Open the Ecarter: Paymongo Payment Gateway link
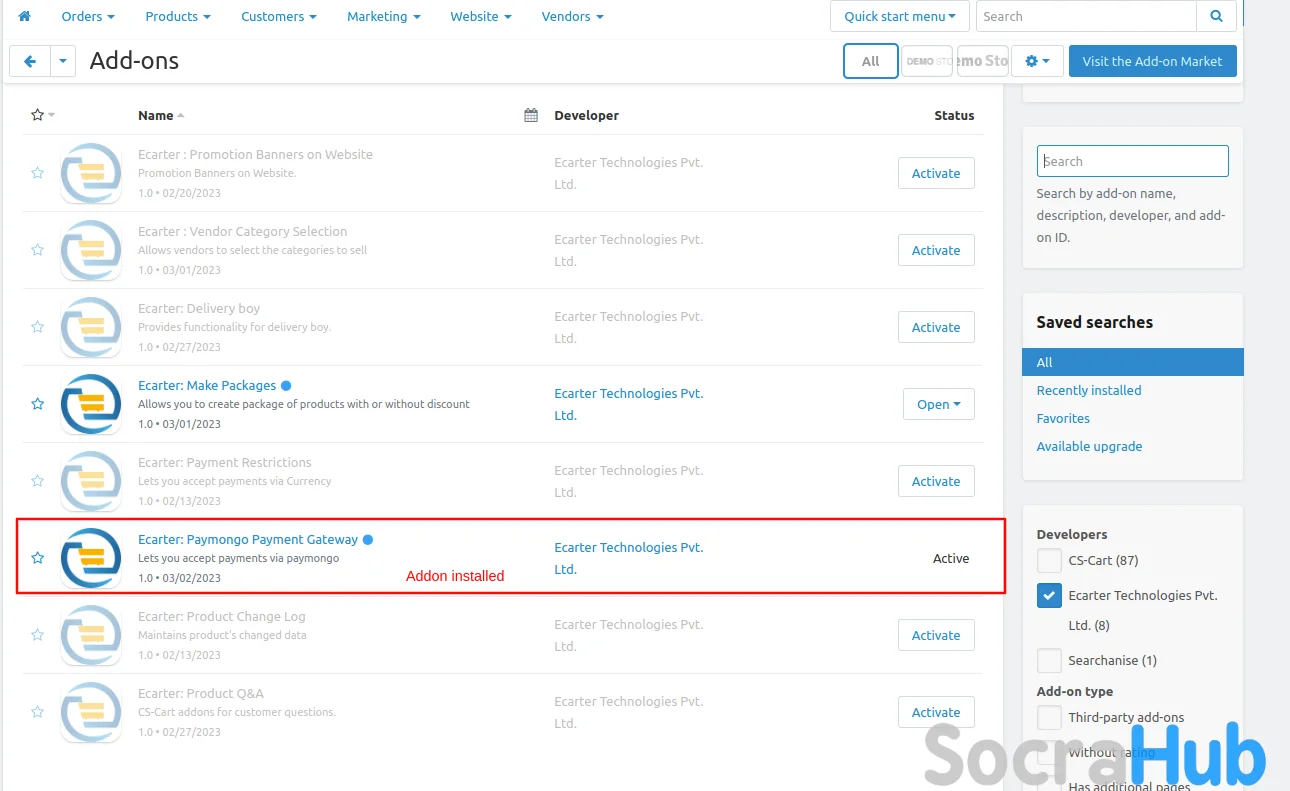This screenshot has width=1290, height=791. tap(248, 539)
